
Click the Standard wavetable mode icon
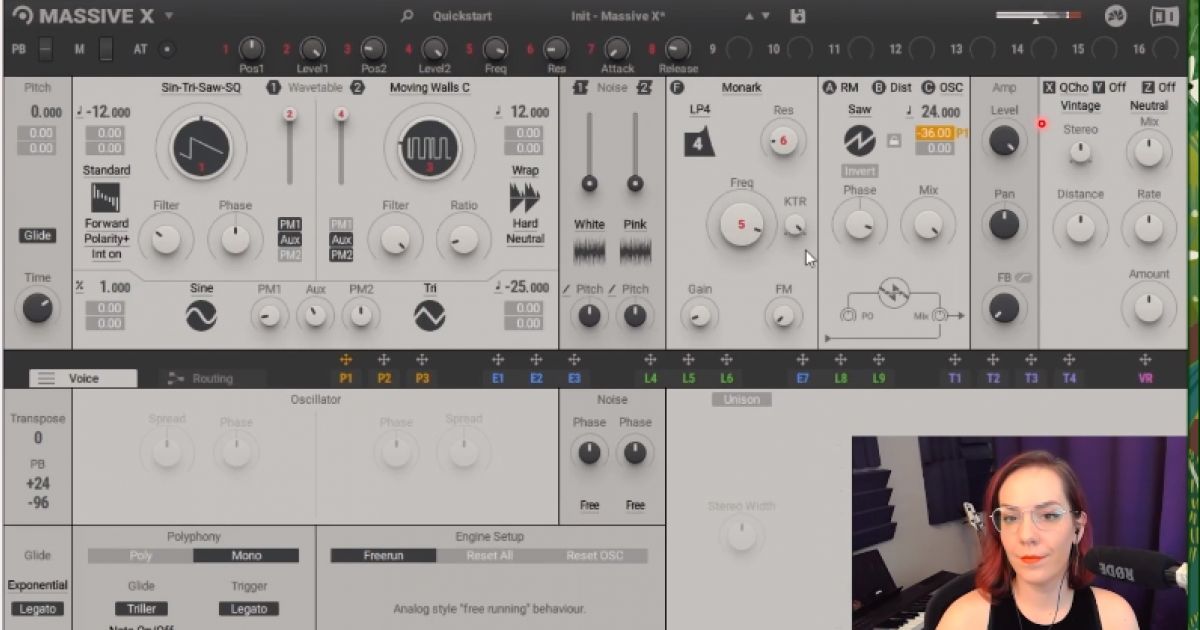pyautogui.click(x=105, y=197)
